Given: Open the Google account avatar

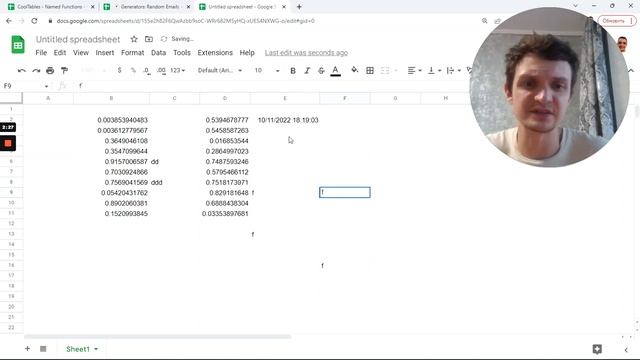Looking at the screenshot, I should click(x=622, y=44).
